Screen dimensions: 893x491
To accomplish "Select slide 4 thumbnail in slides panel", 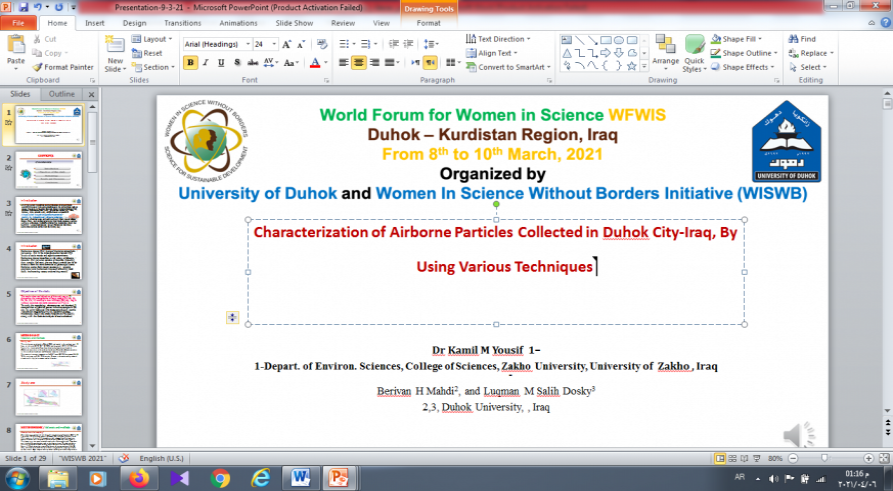I will tap(49, 261).
